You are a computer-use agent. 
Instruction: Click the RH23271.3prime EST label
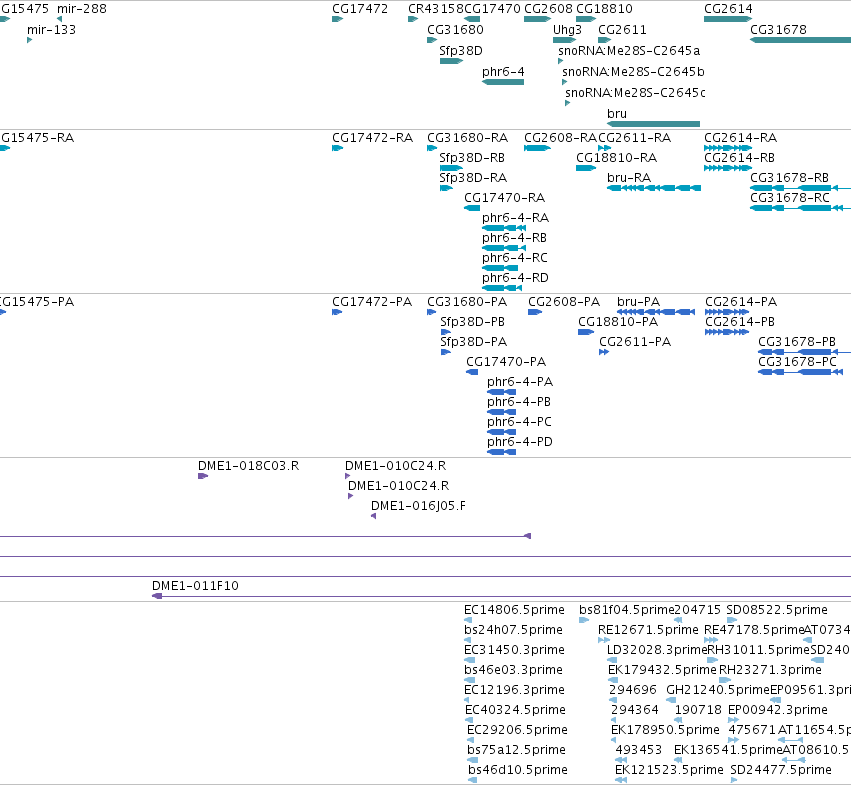click(x=770, y=670)
